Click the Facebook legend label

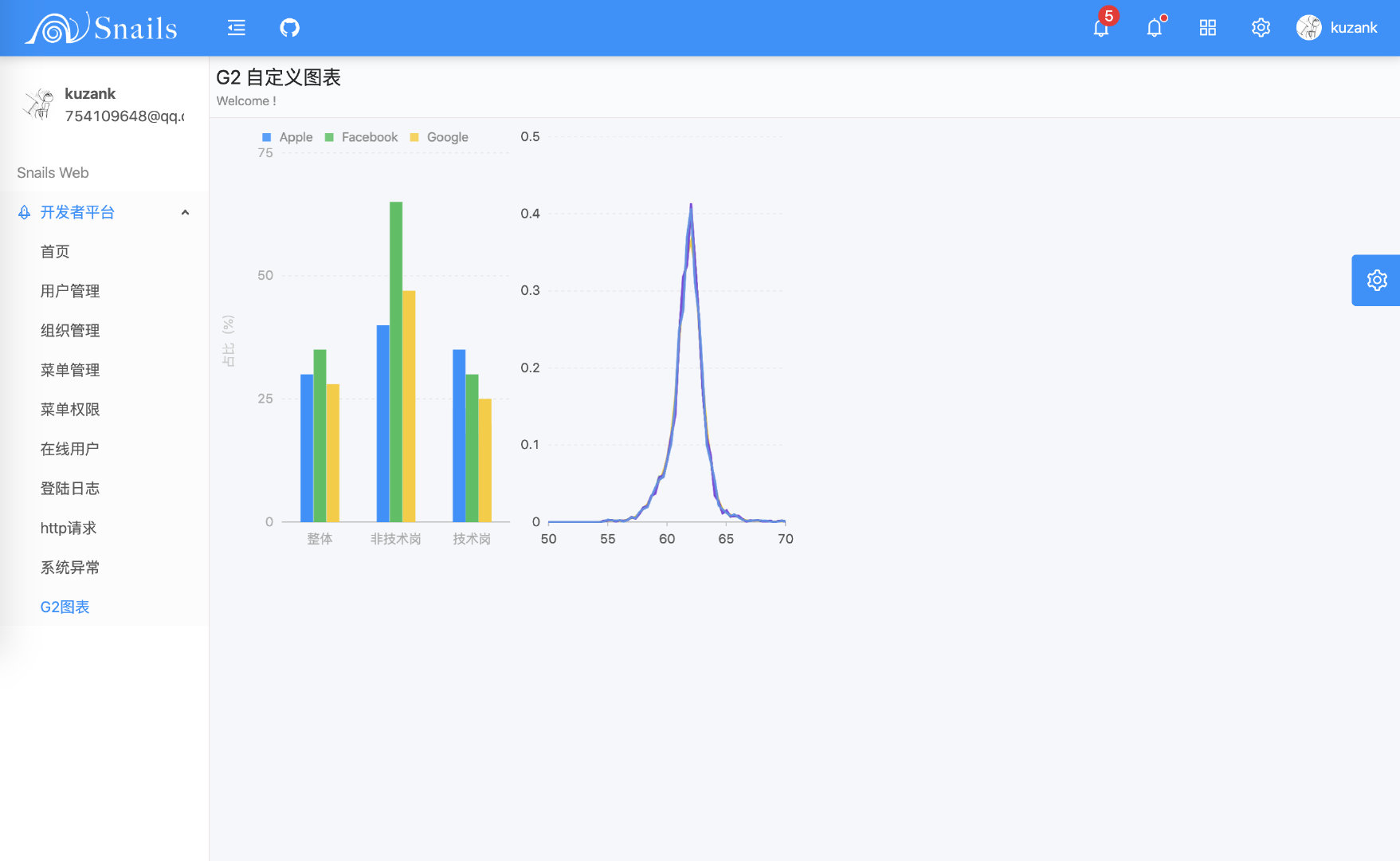(370, 137)
